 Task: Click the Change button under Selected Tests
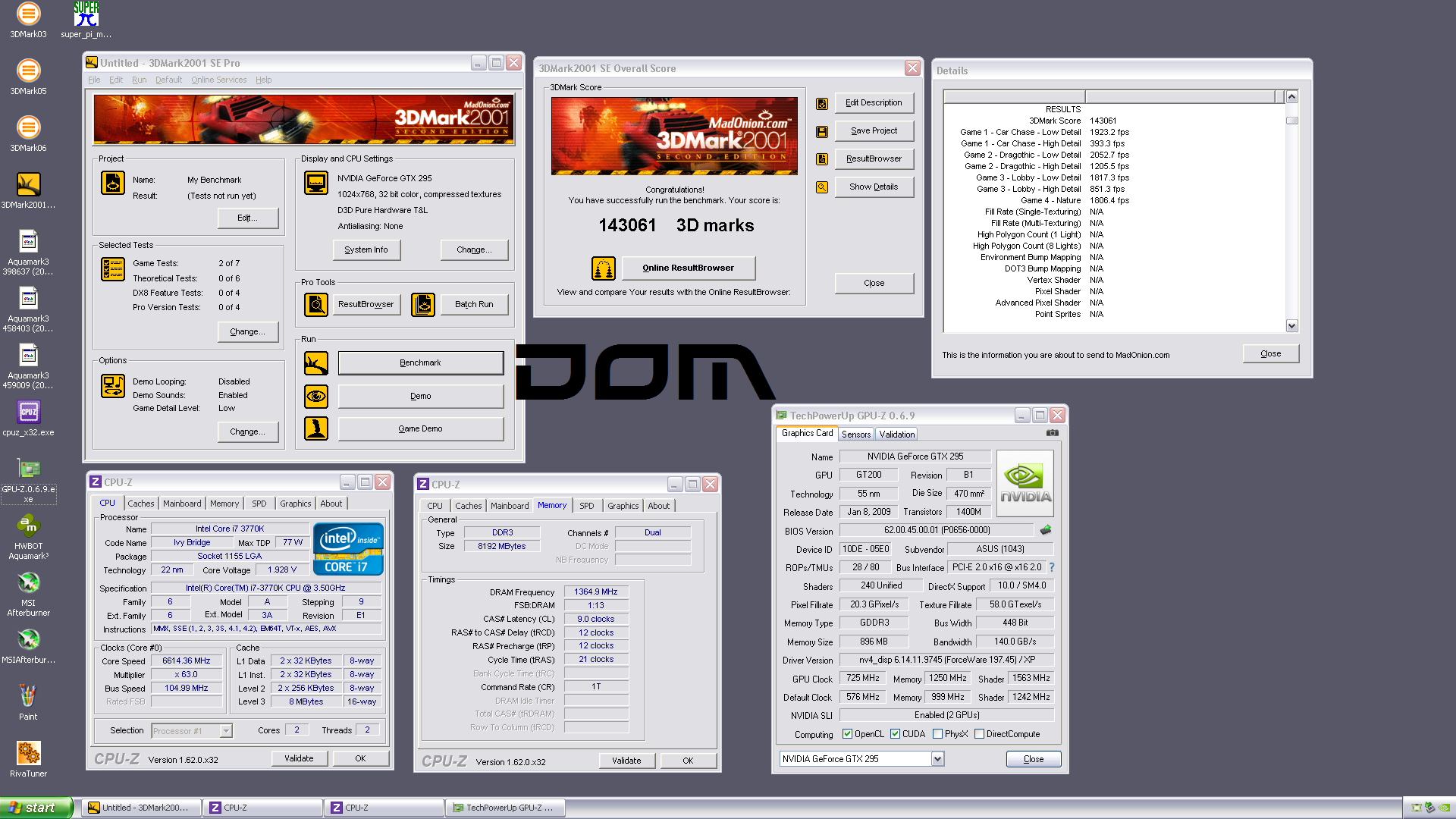click(247, 331)
